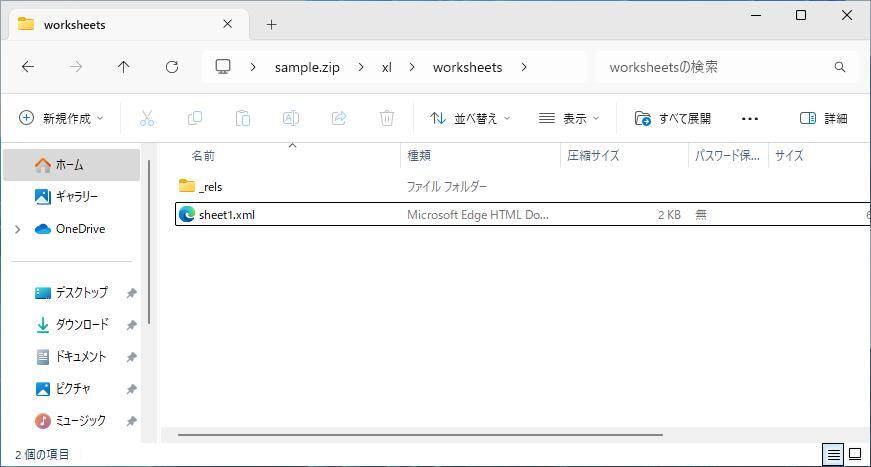871x467 pixels.
Task: Expand chevron after xl breadcrumb
Action: [x=412, y=67]
